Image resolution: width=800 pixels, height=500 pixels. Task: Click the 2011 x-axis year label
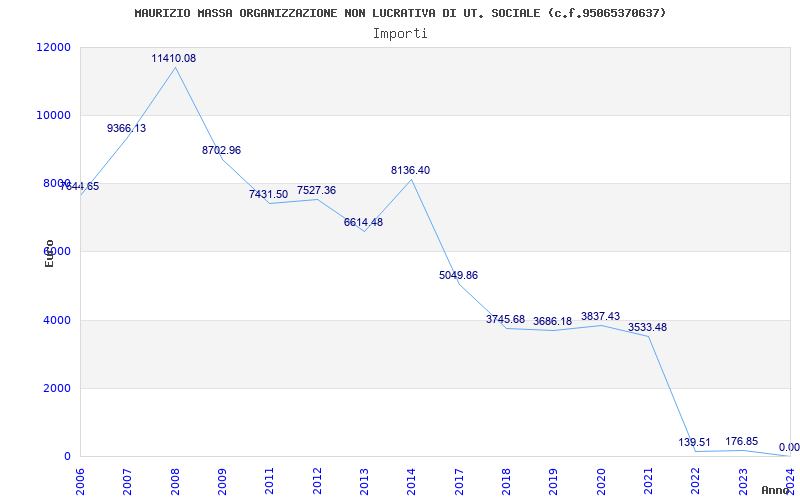click(269, 481)
